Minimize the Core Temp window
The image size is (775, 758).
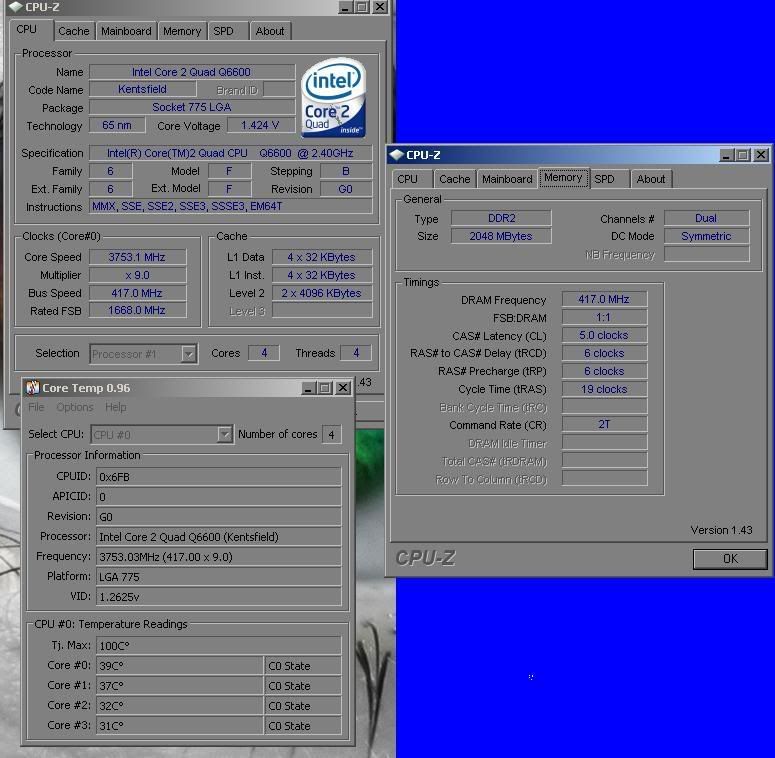tap(307, 388)
